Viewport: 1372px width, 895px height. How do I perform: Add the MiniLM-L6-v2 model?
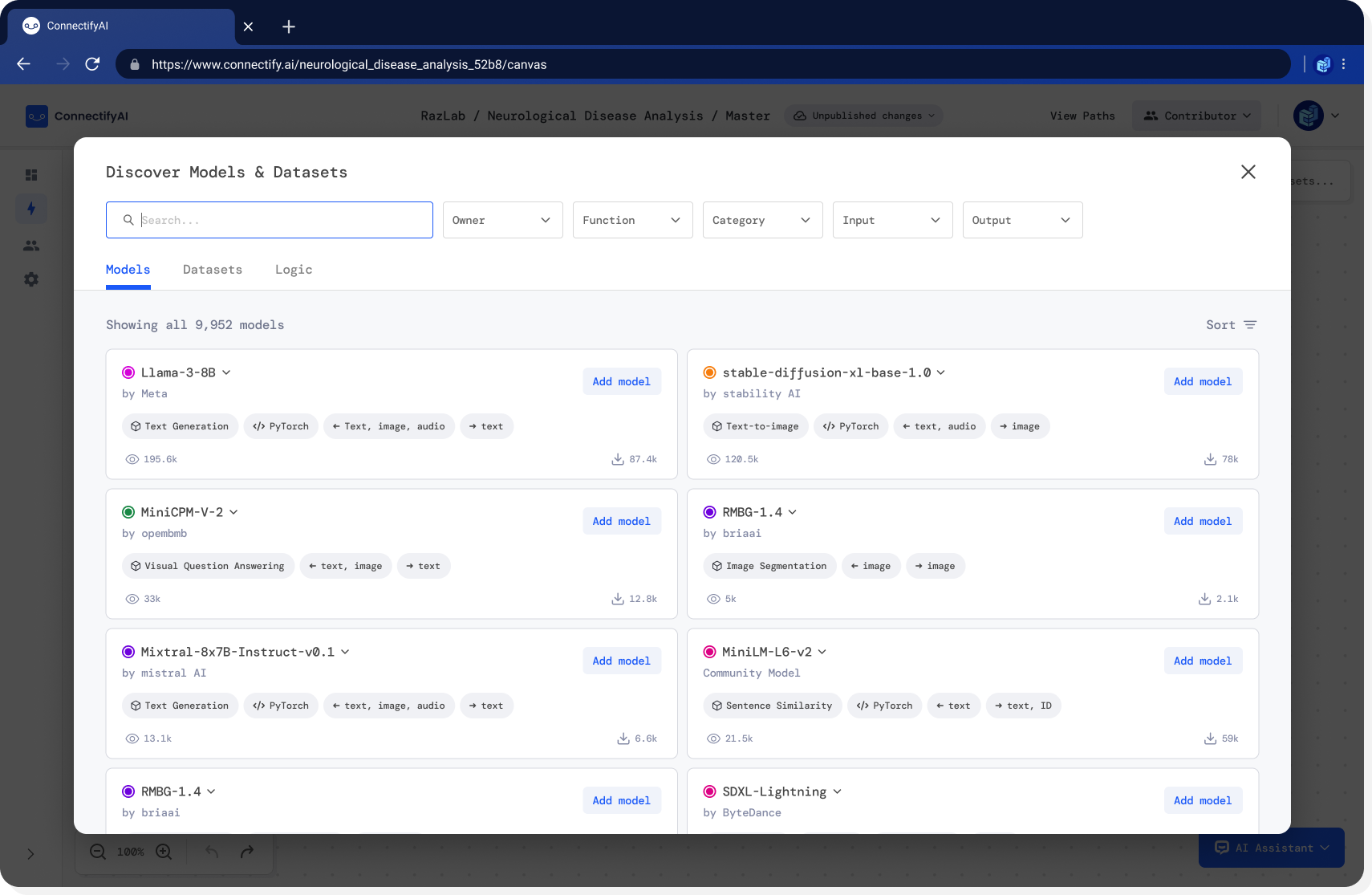click(x=1203, y=661)
